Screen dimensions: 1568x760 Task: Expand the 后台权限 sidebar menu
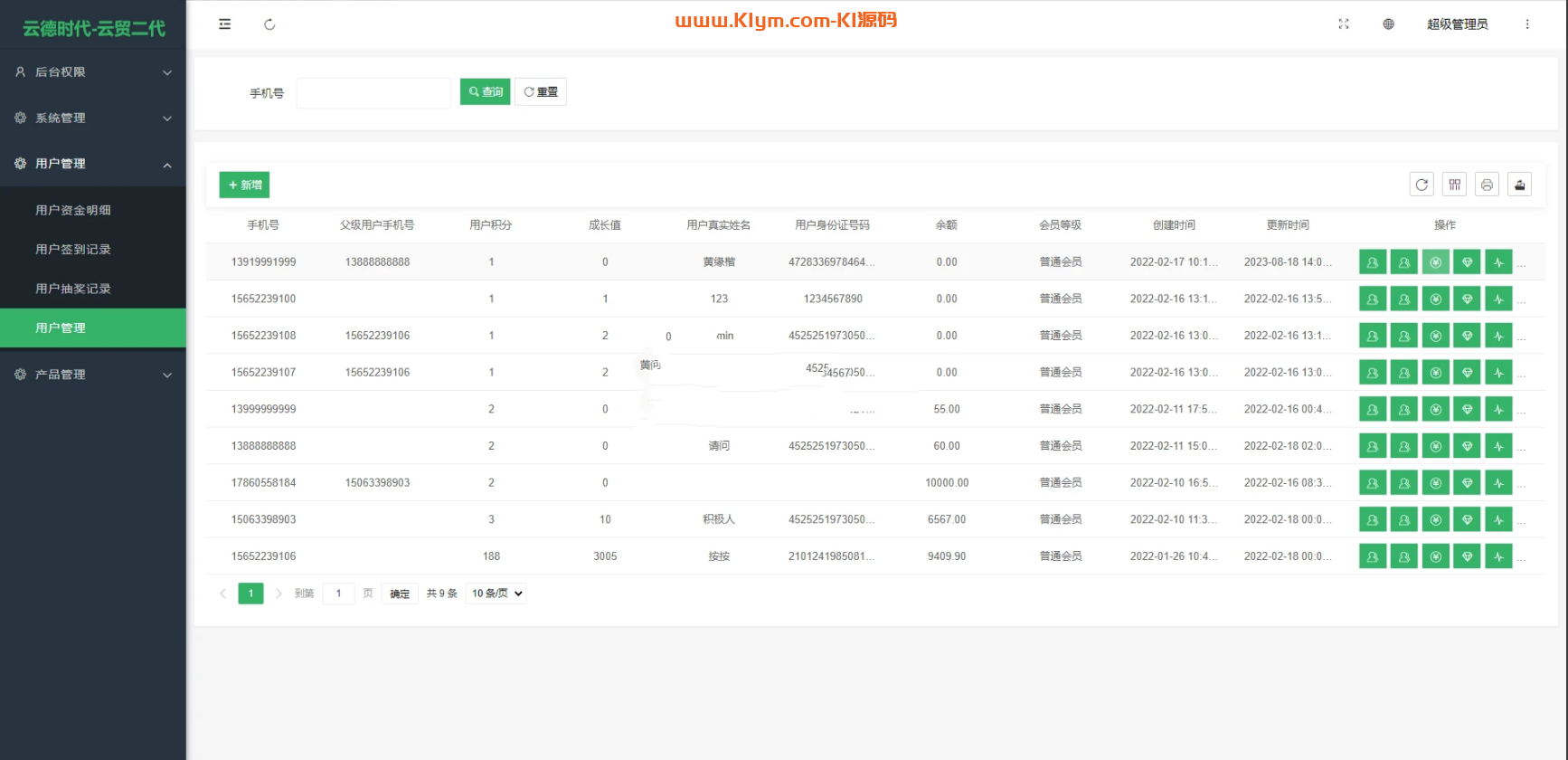click(x=93, y=72)
